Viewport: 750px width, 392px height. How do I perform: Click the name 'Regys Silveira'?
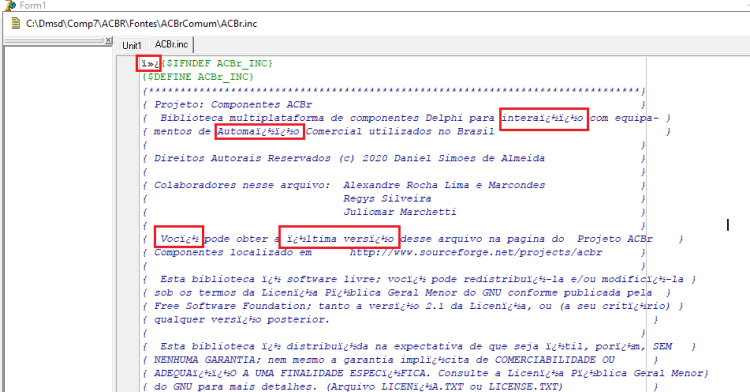pos(387,198)
